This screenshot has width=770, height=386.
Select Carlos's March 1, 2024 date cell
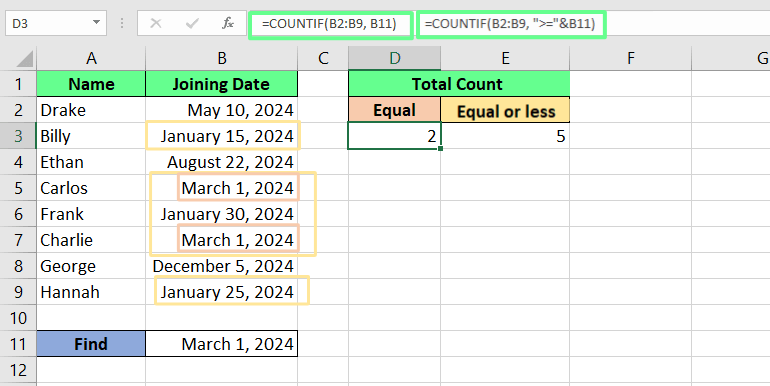pos(221,188)
